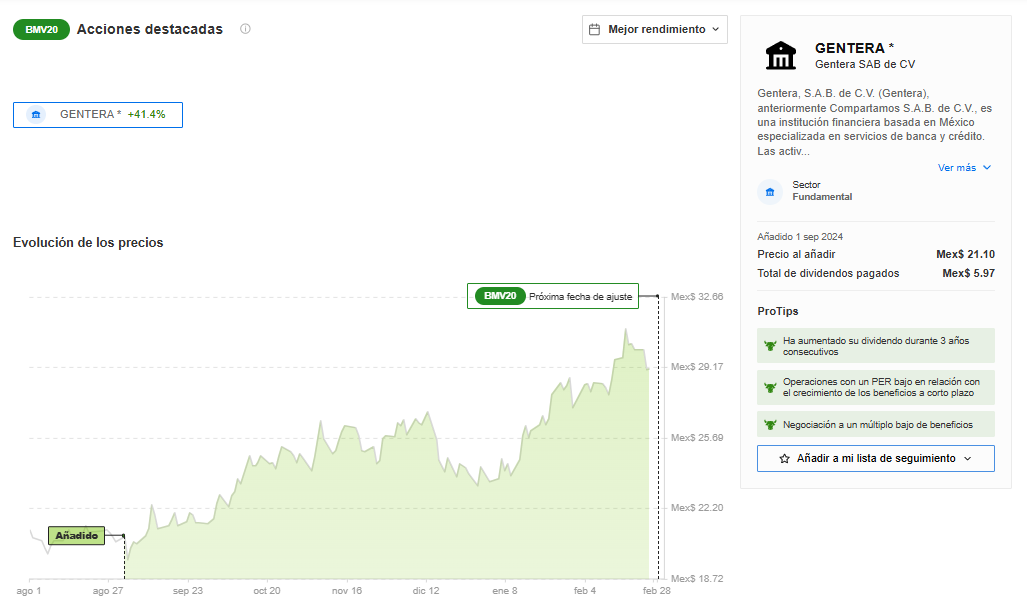Viewport: 1027px width, 607px height.
Task: Click the BMV20 green badge in header
Action: (41, 29)
